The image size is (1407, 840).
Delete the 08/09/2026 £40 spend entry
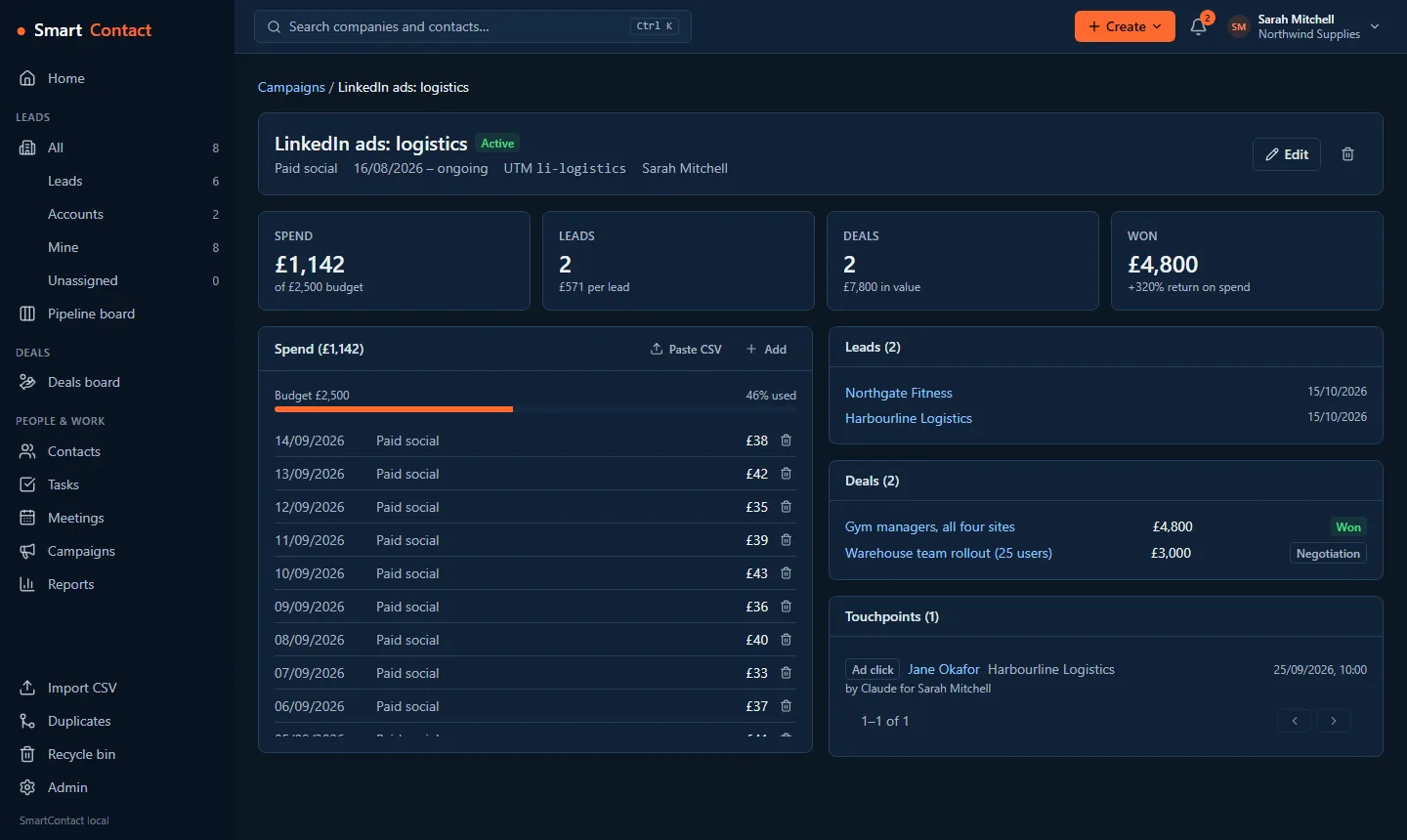(x=786, y=640)
